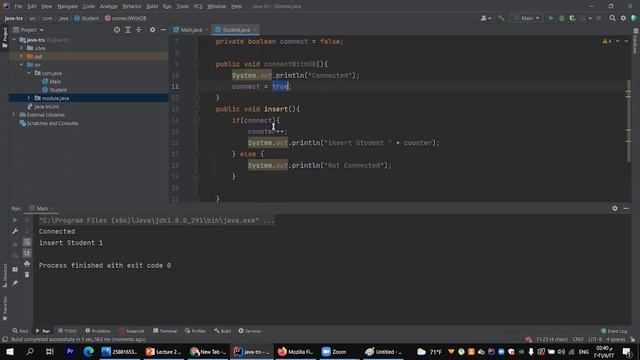
Task: Hide the Project tool window
Action: point(163,30)
